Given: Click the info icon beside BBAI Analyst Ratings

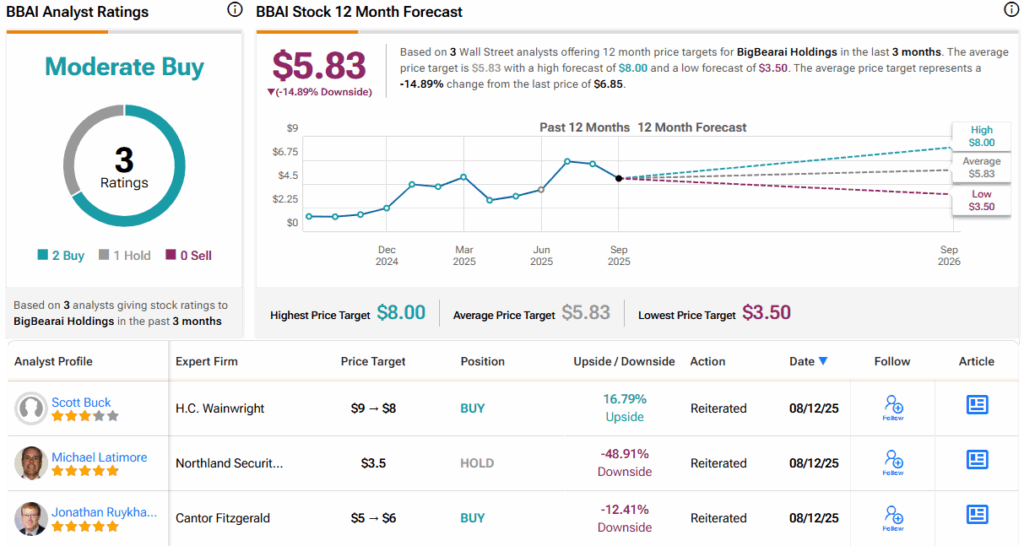Looking at the screenshot, I should tap(234, 10).
